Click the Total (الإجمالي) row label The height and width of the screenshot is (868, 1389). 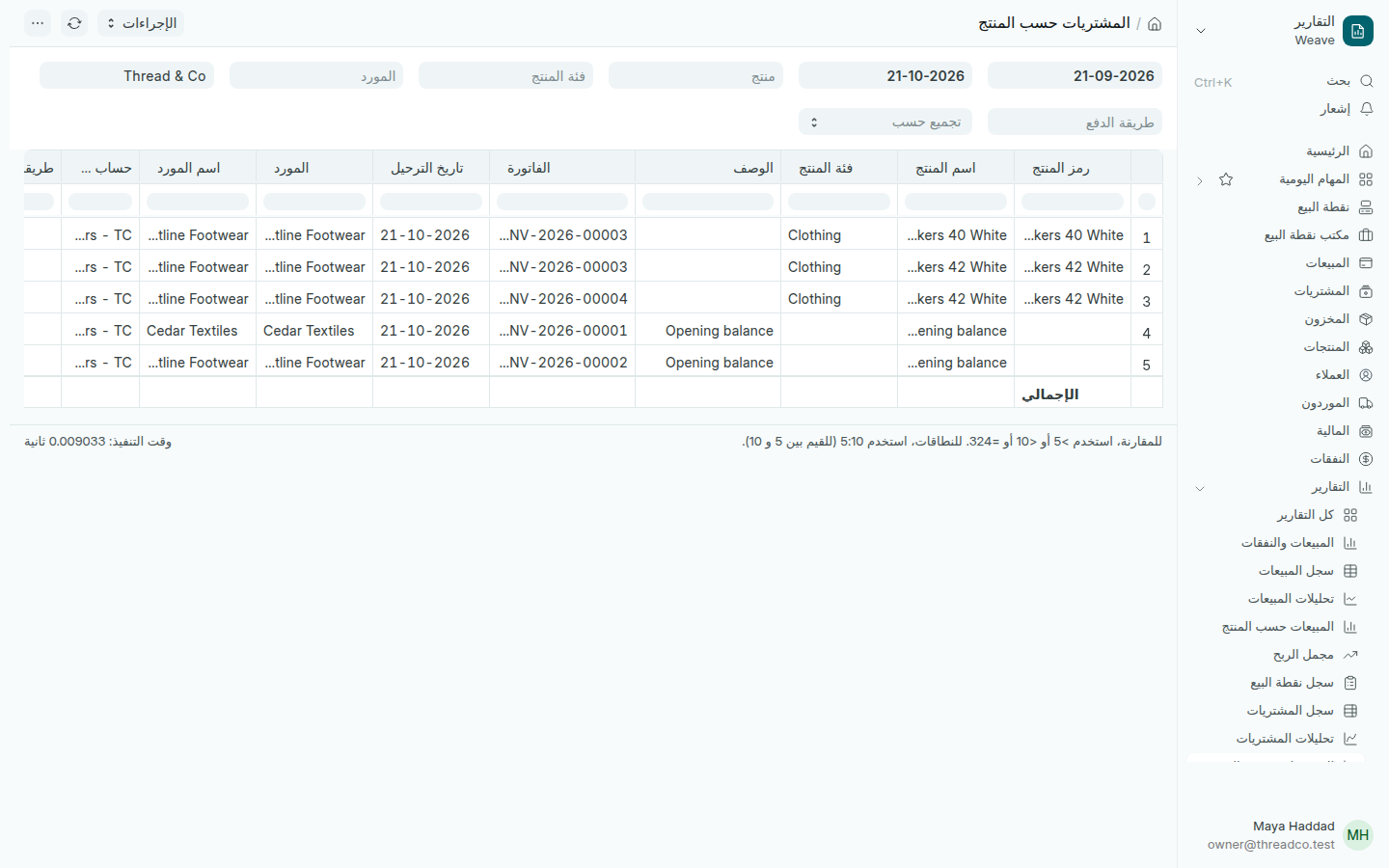click(x=1049, y=394)
